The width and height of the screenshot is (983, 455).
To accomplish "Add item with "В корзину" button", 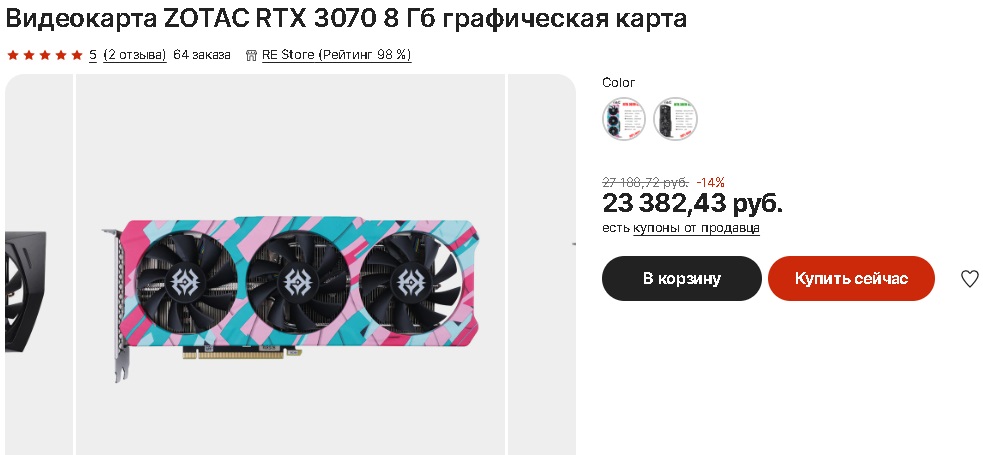I will click(682, 278).
